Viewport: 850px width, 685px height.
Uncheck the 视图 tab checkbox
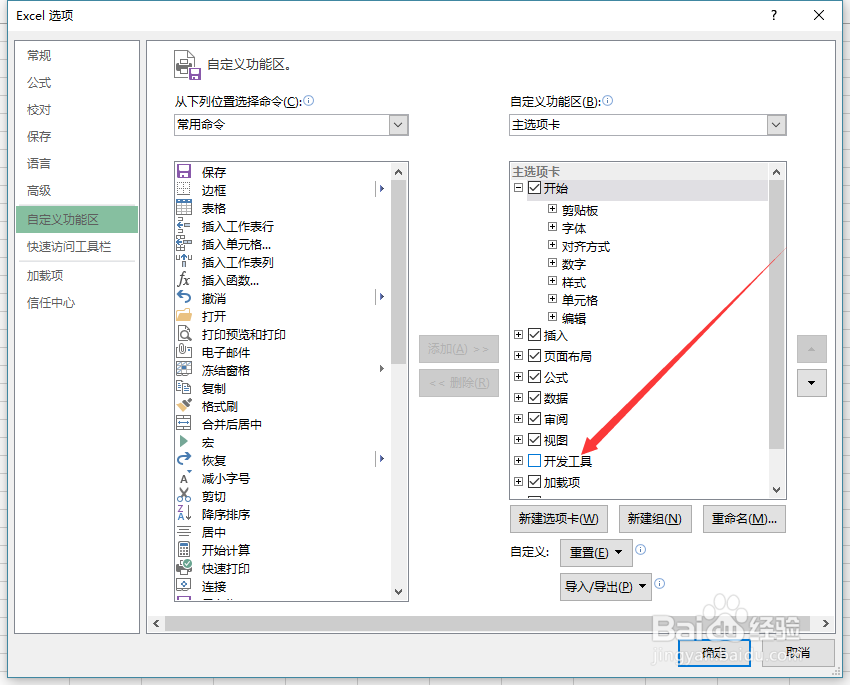[535, 439]
